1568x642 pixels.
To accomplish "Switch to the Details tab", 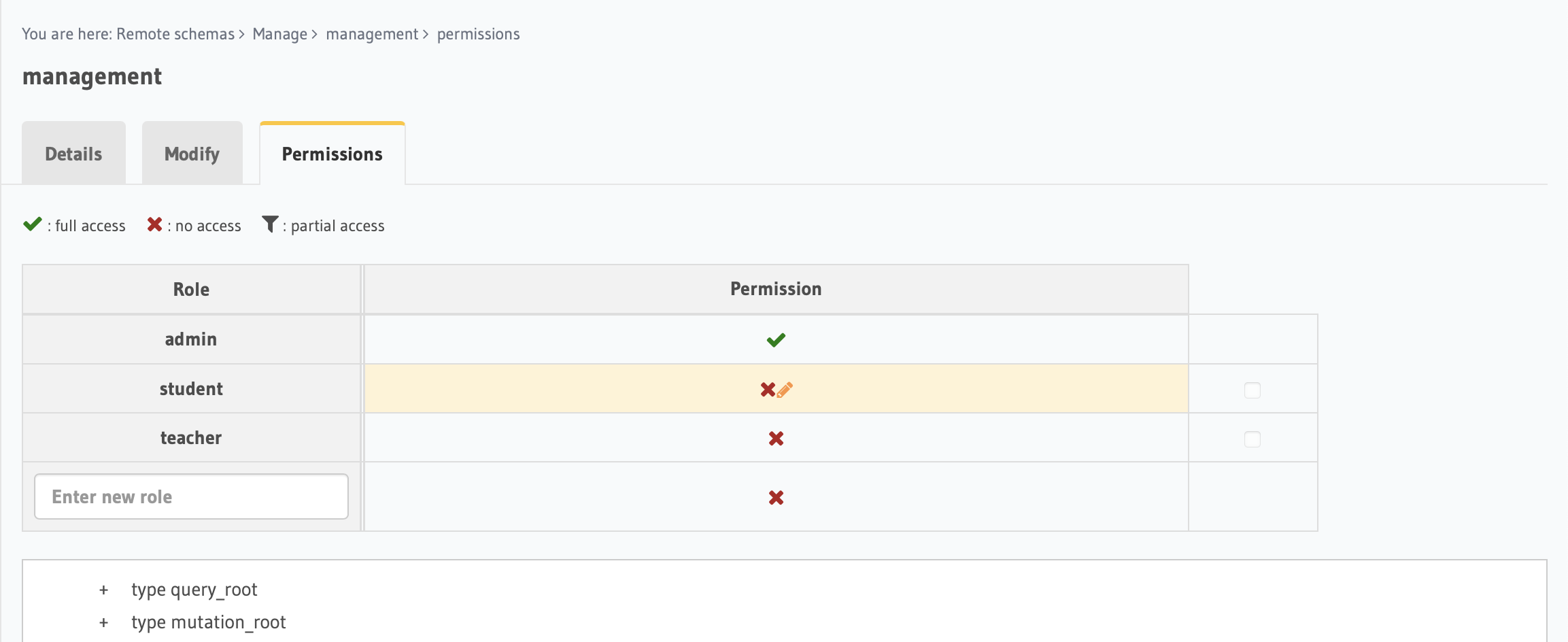I will point(73,153).
